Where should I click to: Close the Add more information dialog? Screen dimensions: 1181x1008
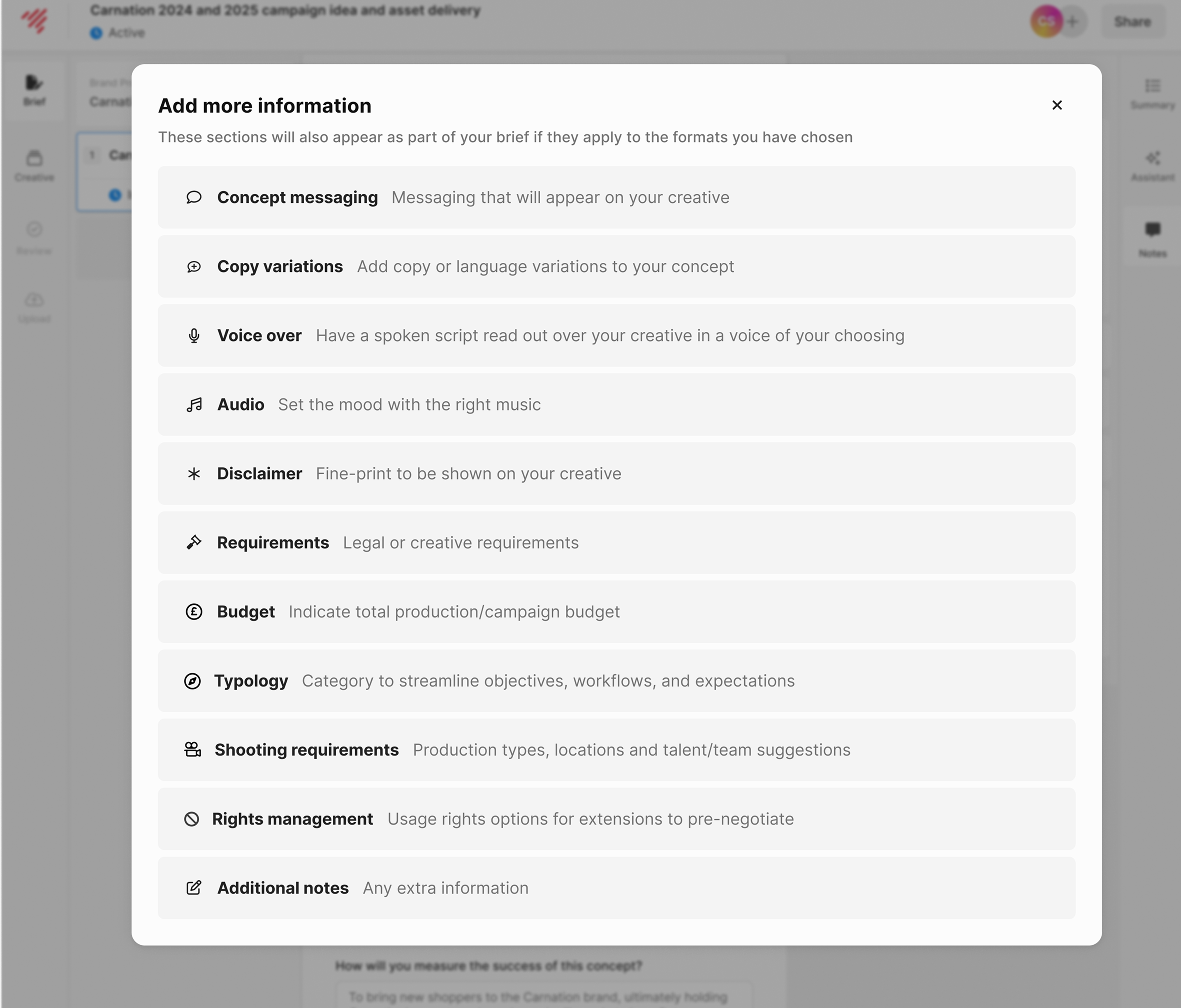[x=1057, y=105]
